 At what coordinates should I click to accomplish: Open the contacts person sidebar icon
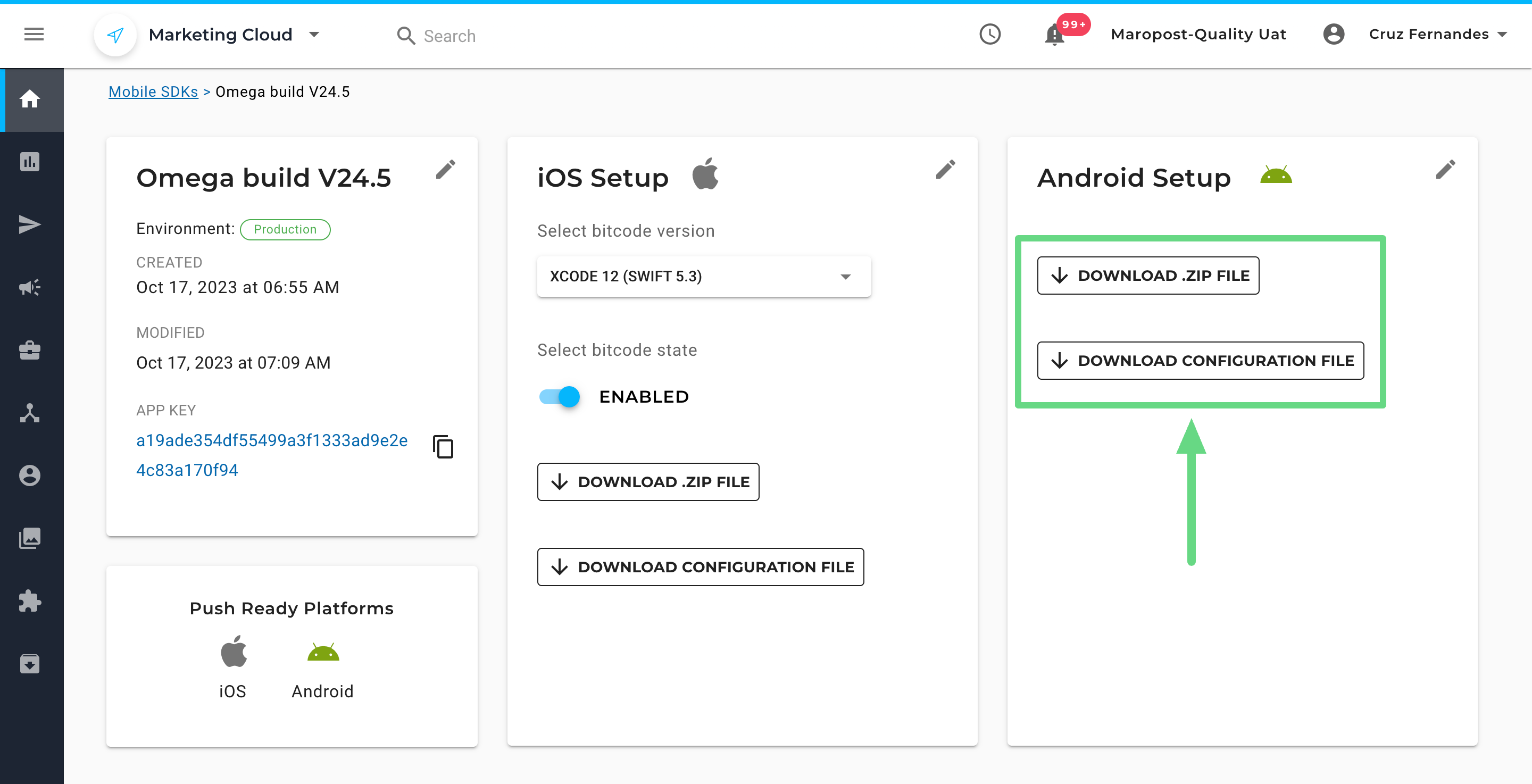[x=30, y=476]
